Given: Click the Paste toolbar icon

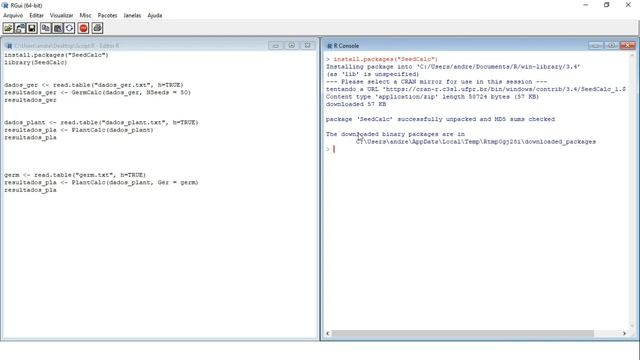Looking at the screenshot, I should [x=58, y=28].
